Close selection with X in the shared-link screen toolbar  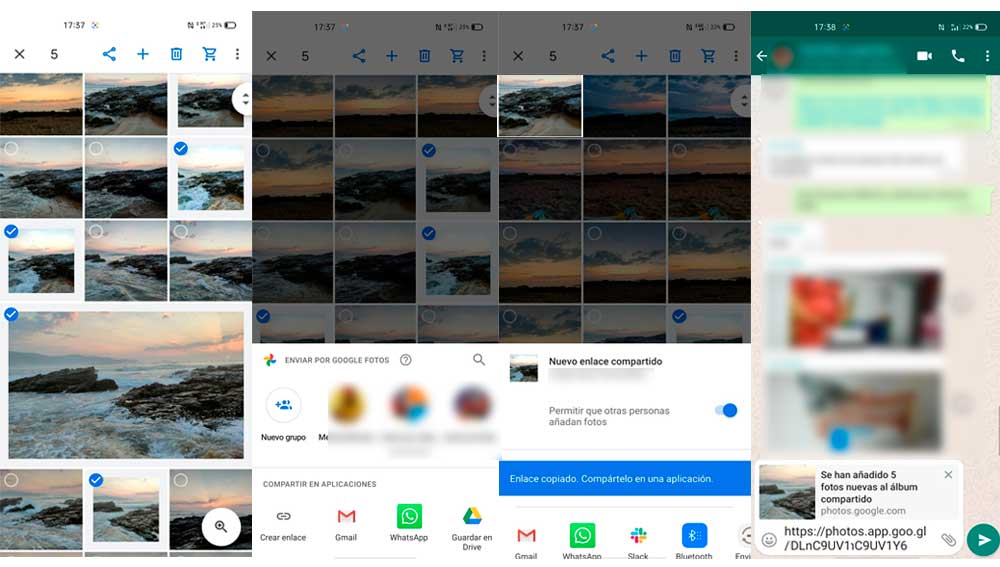tap(518, 56)
